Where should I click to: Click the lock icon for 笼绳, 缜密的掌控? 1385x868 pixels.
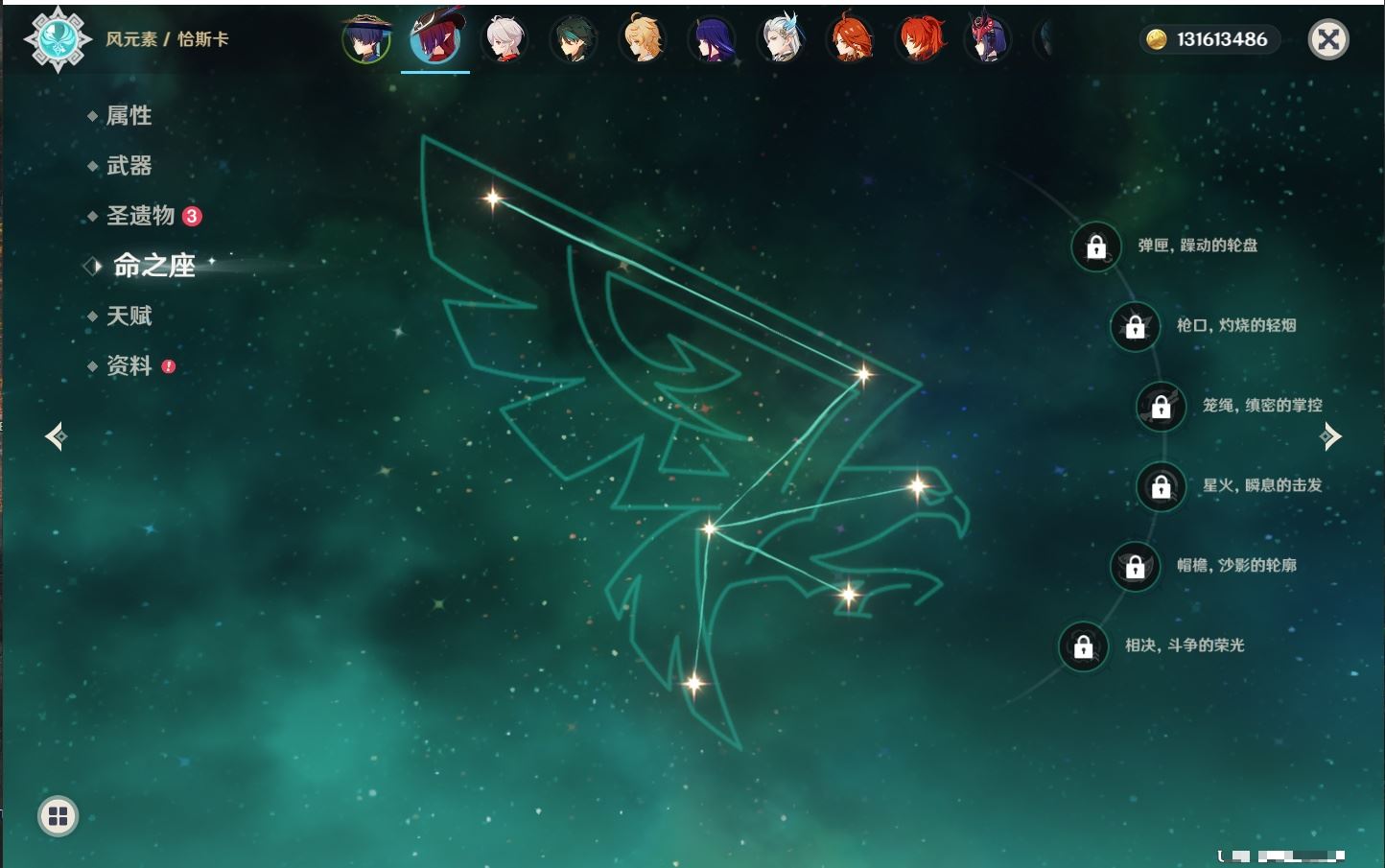tap(1162, 407)
